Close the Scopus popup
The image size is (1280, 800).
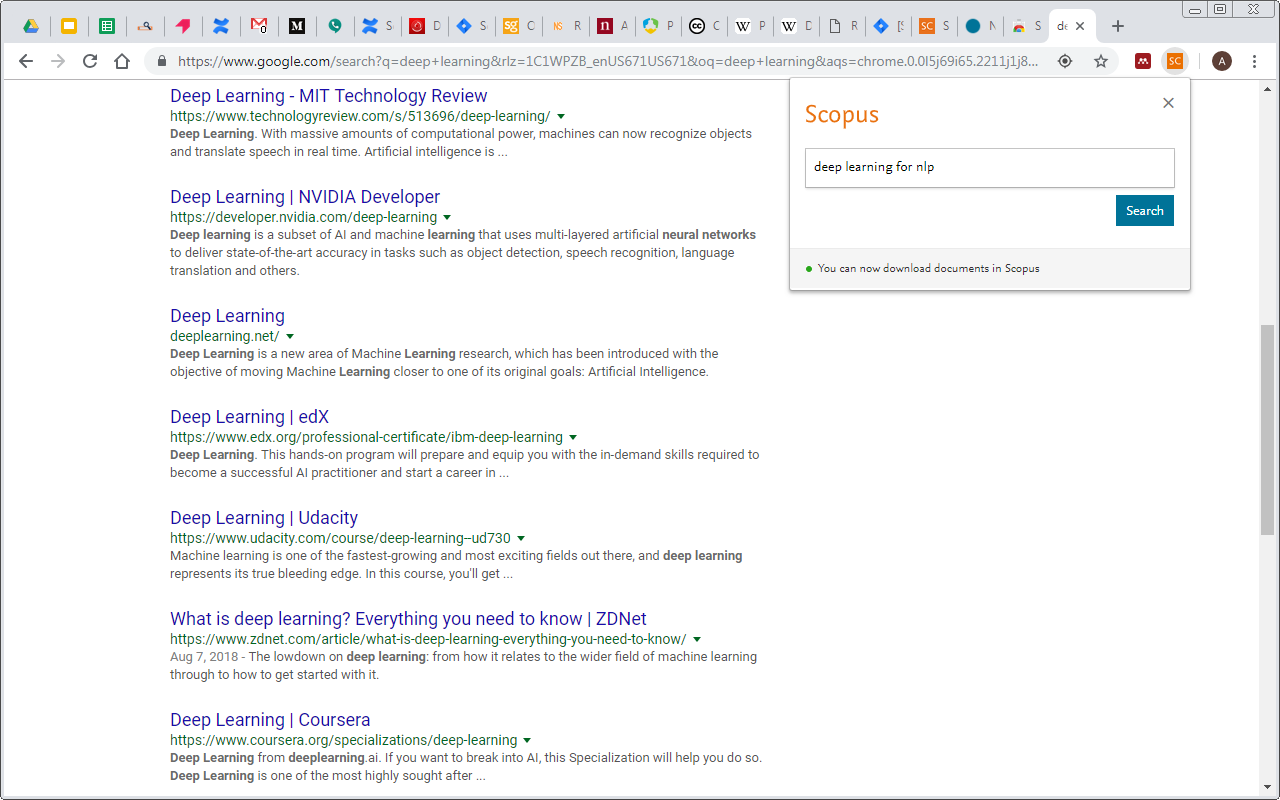tap(1168, 102)
